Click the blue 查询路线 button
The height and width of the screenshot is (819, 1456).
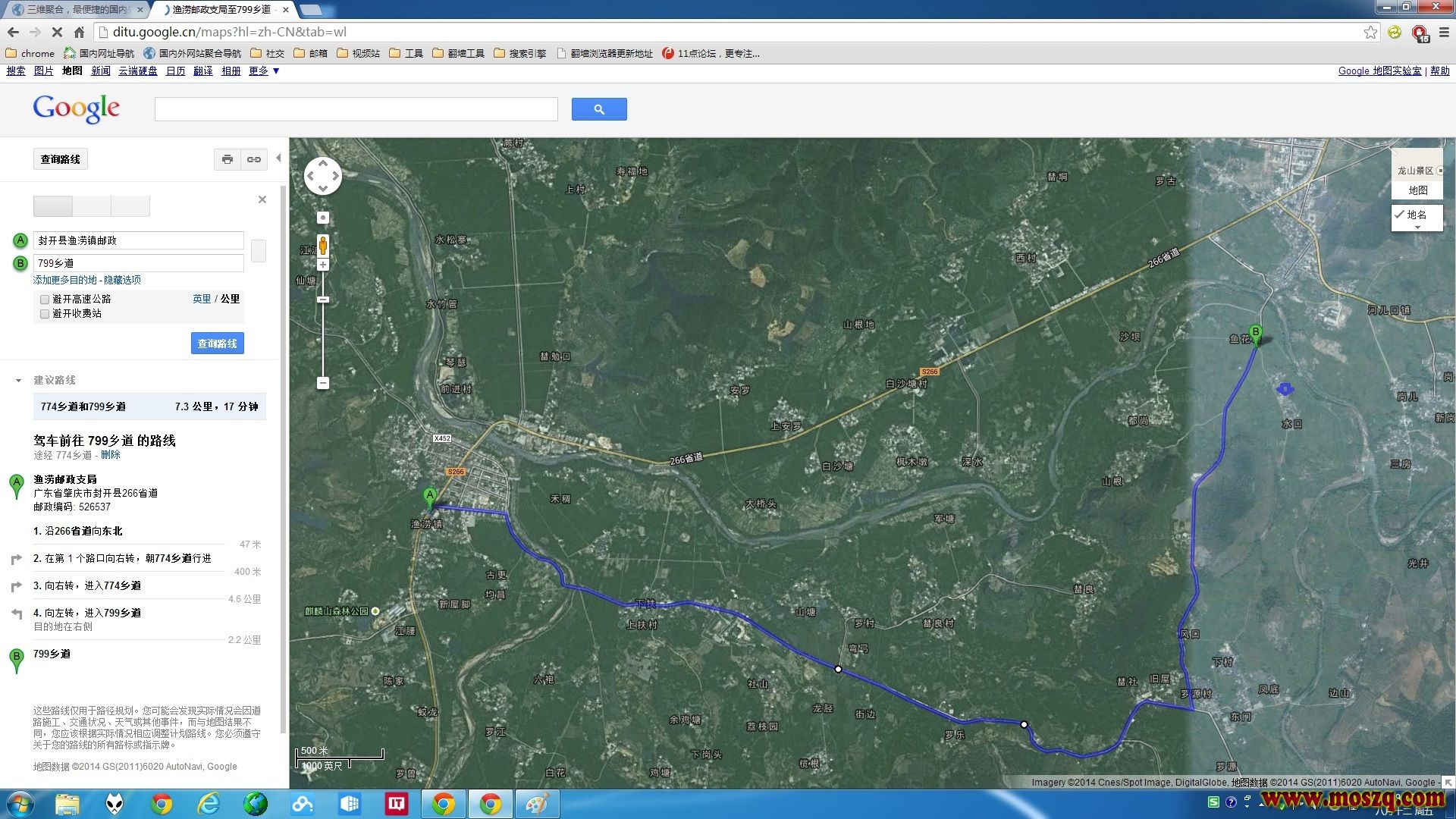pyautogui.click(x=217, y=344)
